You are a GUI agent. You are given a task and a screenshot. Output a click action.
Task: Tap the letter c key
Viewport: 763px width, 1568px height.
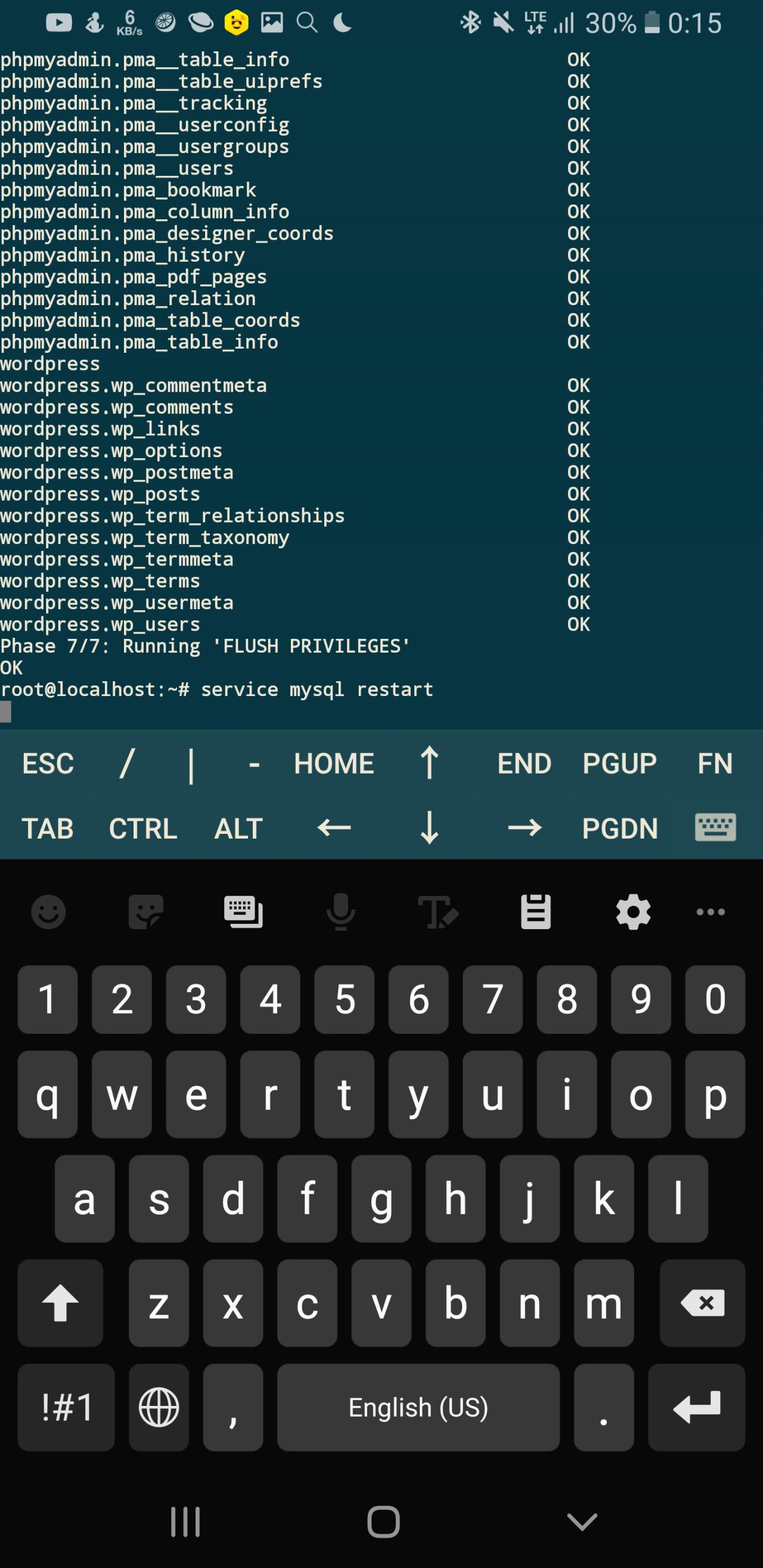click(x=308, y=1303)
